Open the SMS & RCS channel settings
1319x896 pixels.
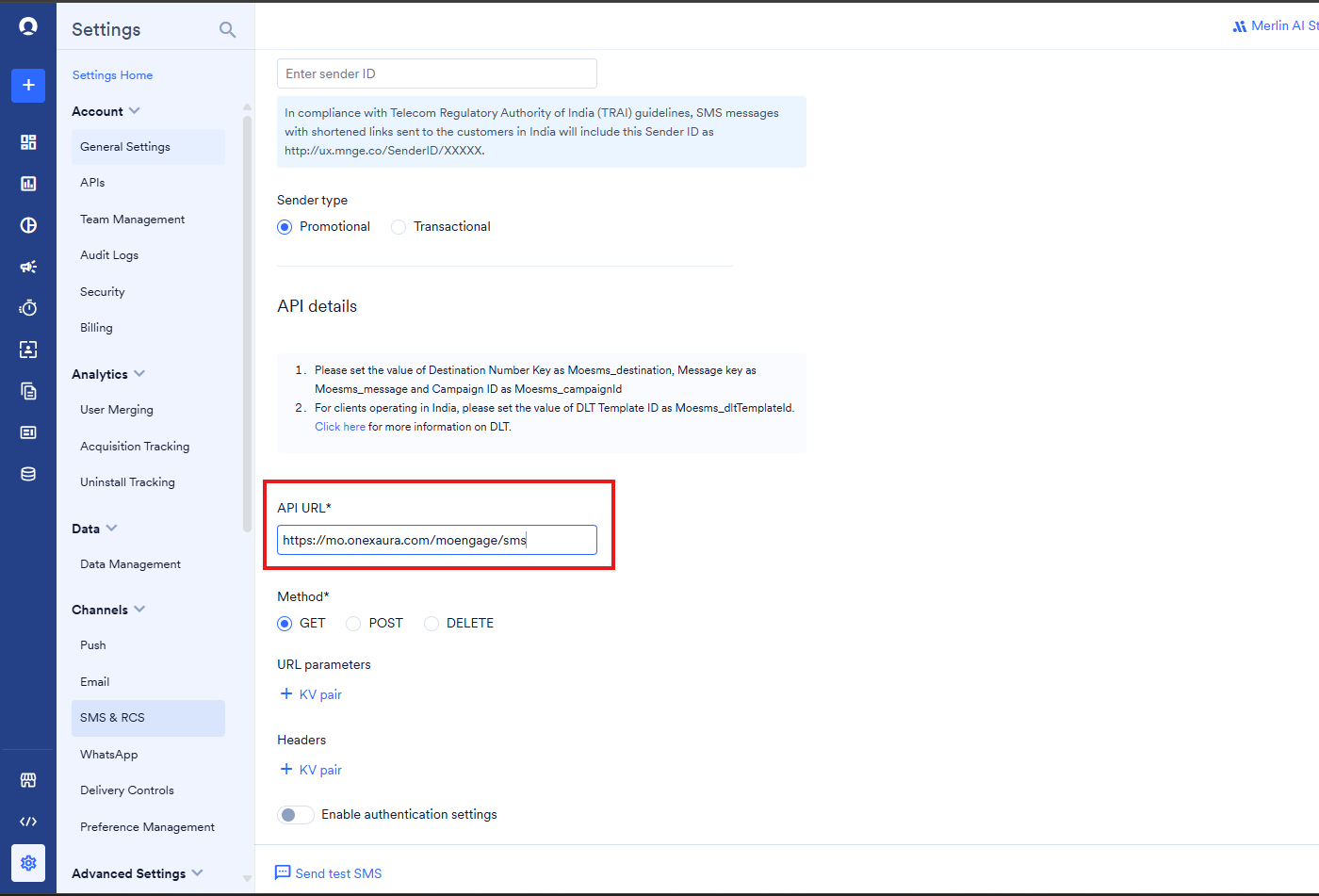point(148,718)
